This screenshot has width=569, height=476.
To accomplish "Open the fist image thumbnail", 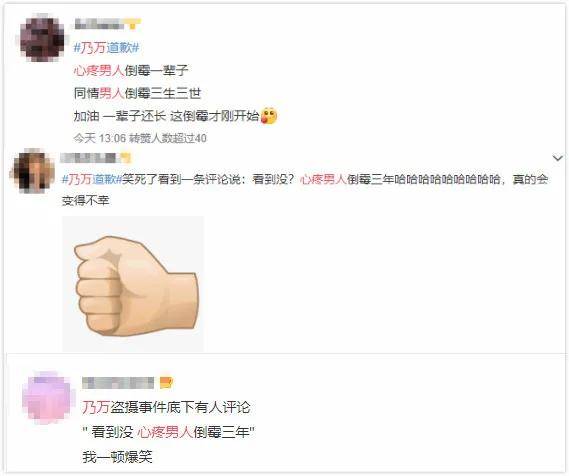I will tap(133, 284).
